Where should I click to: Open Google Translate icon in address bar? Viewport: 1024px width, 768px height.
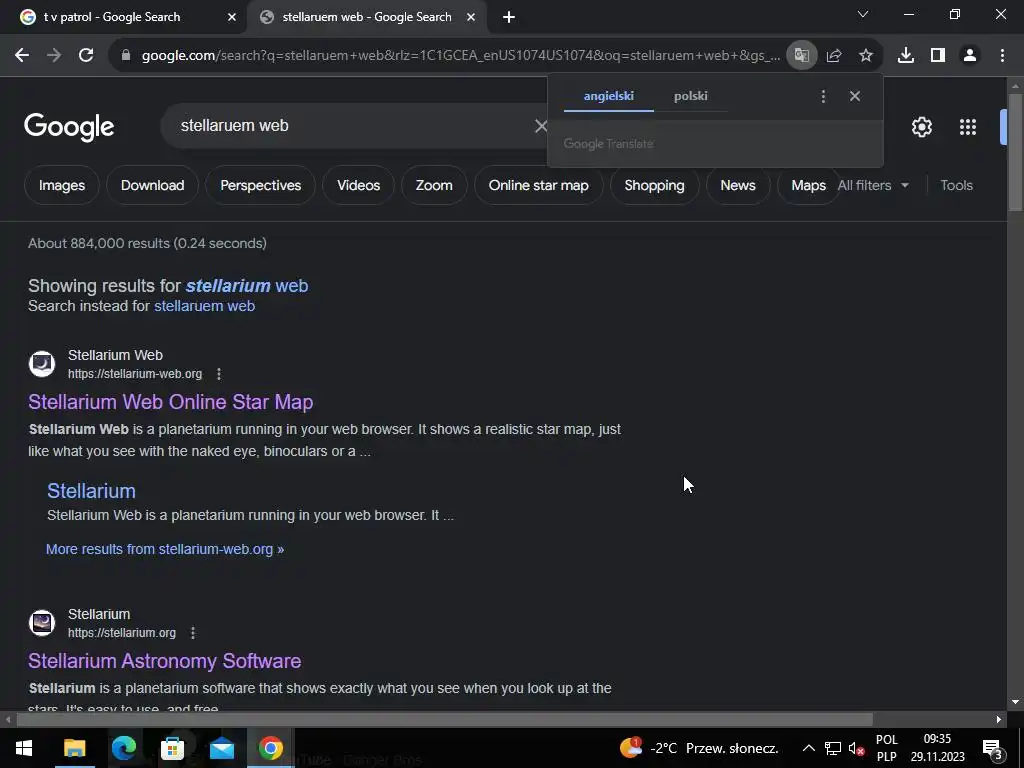pos(801,56)
